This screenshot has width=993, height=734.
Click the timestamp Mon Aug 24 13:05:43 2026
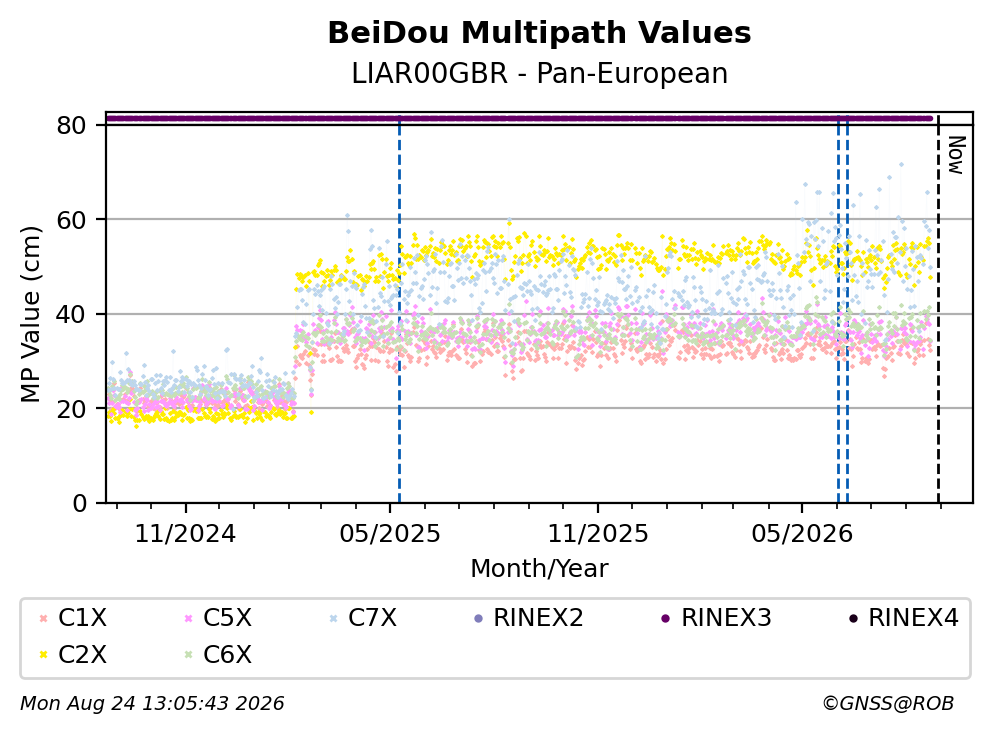pyautogui.click(x=152, y=703)
